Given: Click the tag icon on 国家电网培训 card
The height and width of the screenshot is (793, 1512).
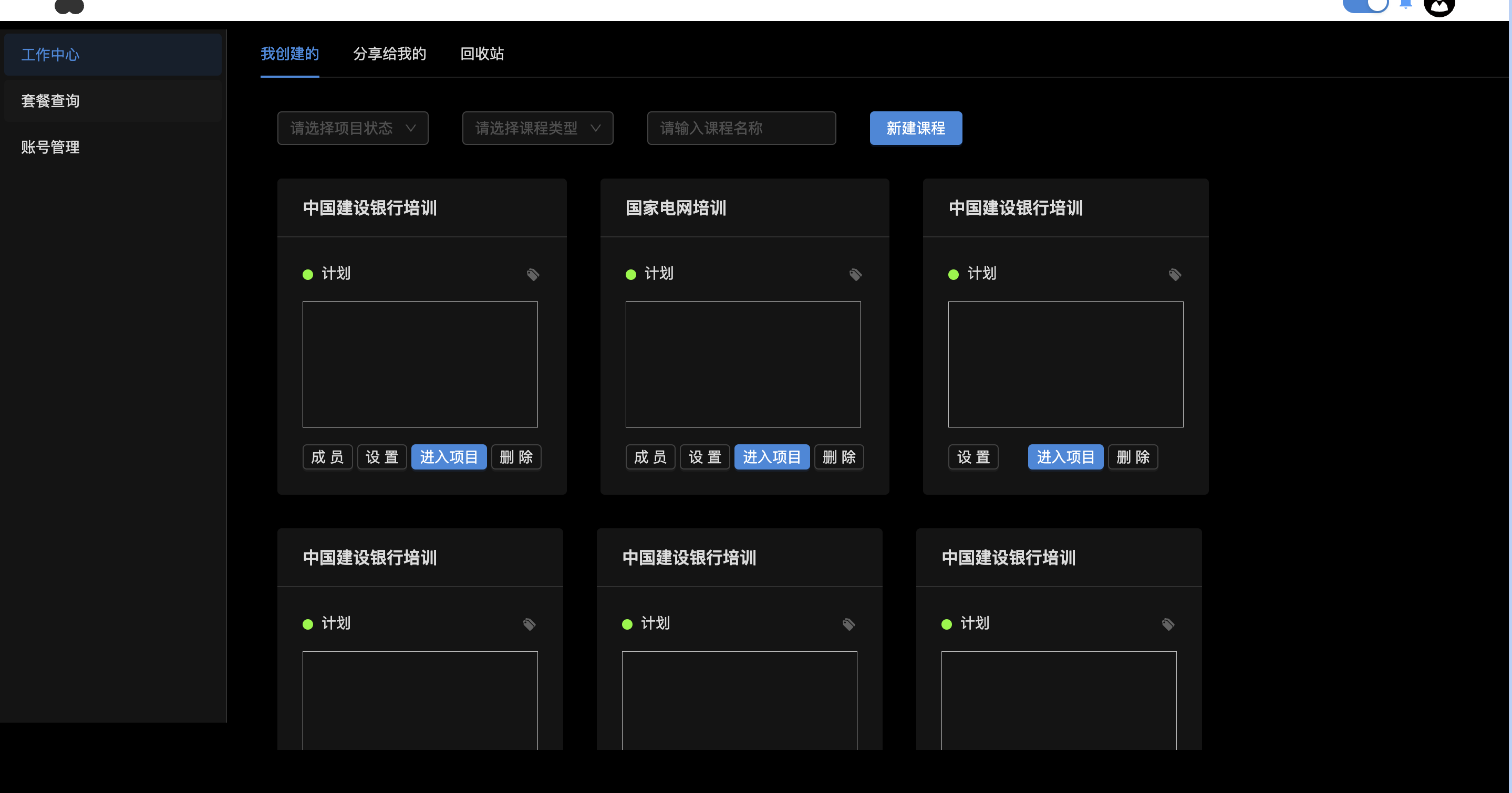Looking at the screenshot, I should [x=855, y=275].
